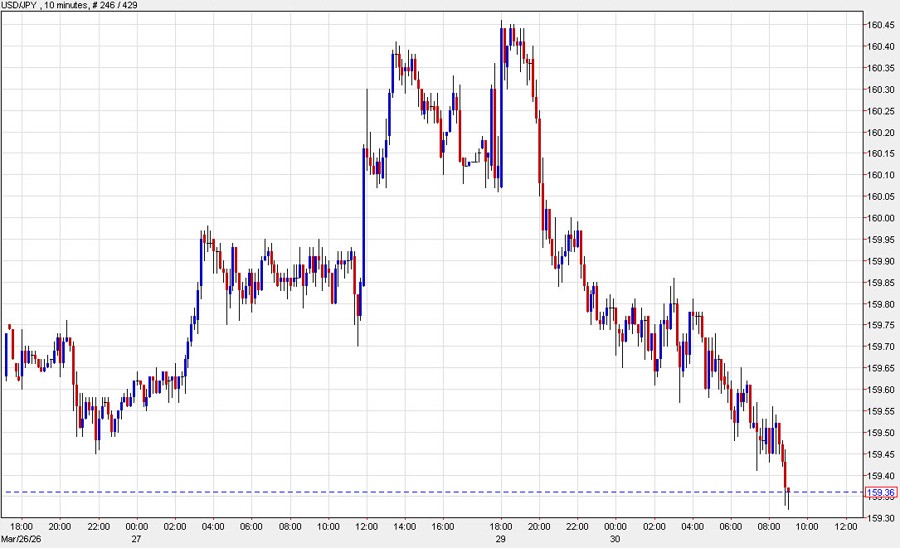This screenshot has width=900, height=548.
Task: Select the date label 29 on time axis
Action: click(x=501, y=539)
